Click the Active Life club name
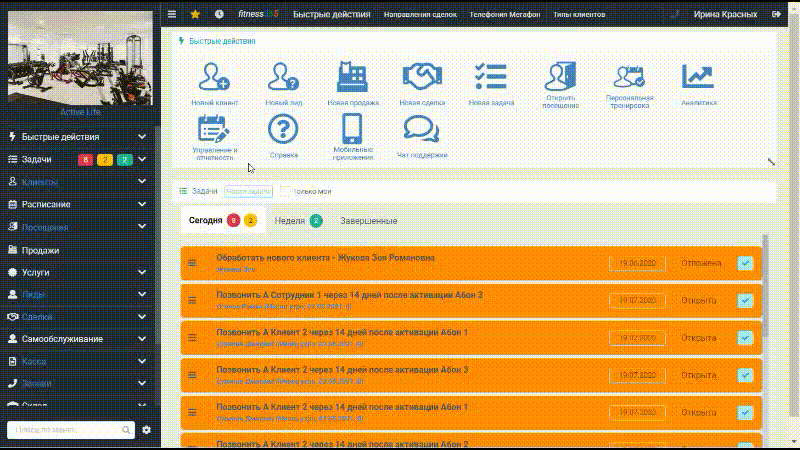The width and height of the screenshot is (800, 450). coord(80,112)
